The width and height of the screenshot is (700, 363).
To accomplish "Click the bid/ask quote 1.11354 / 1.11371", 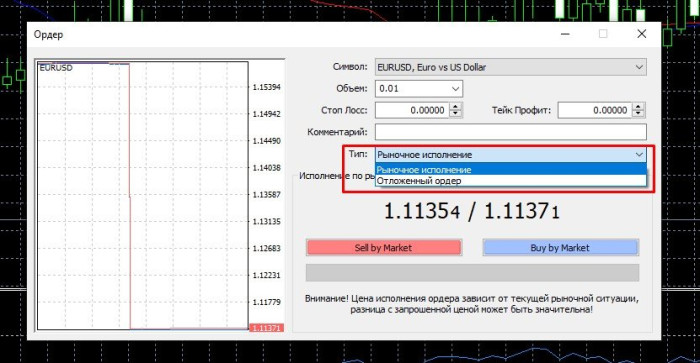I will pos(471,211).
